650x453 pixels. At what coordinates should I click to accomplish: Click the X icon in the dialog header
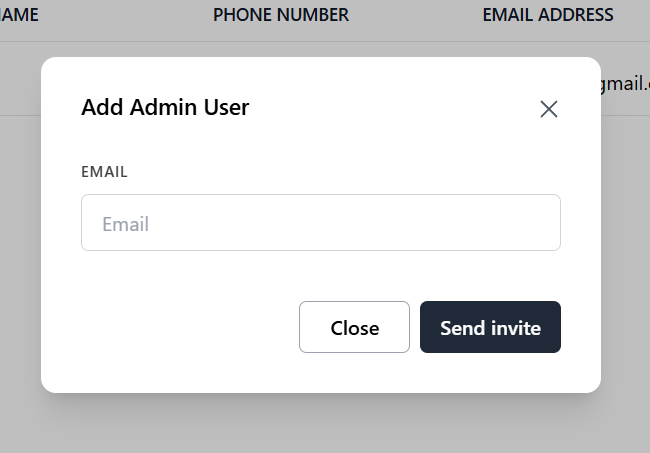pyautogui.click(x=548, y=109)
